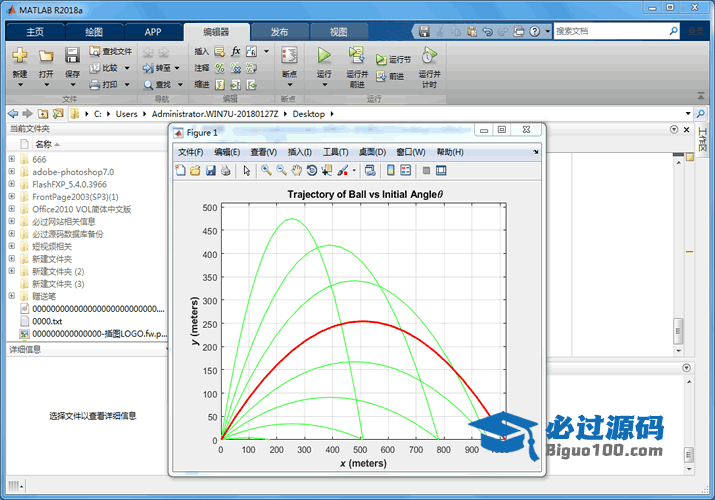The image size is (715, 500).
Task: Click the uncomment icon with the X
Action: pyautogui.click(x=236, y=68)
